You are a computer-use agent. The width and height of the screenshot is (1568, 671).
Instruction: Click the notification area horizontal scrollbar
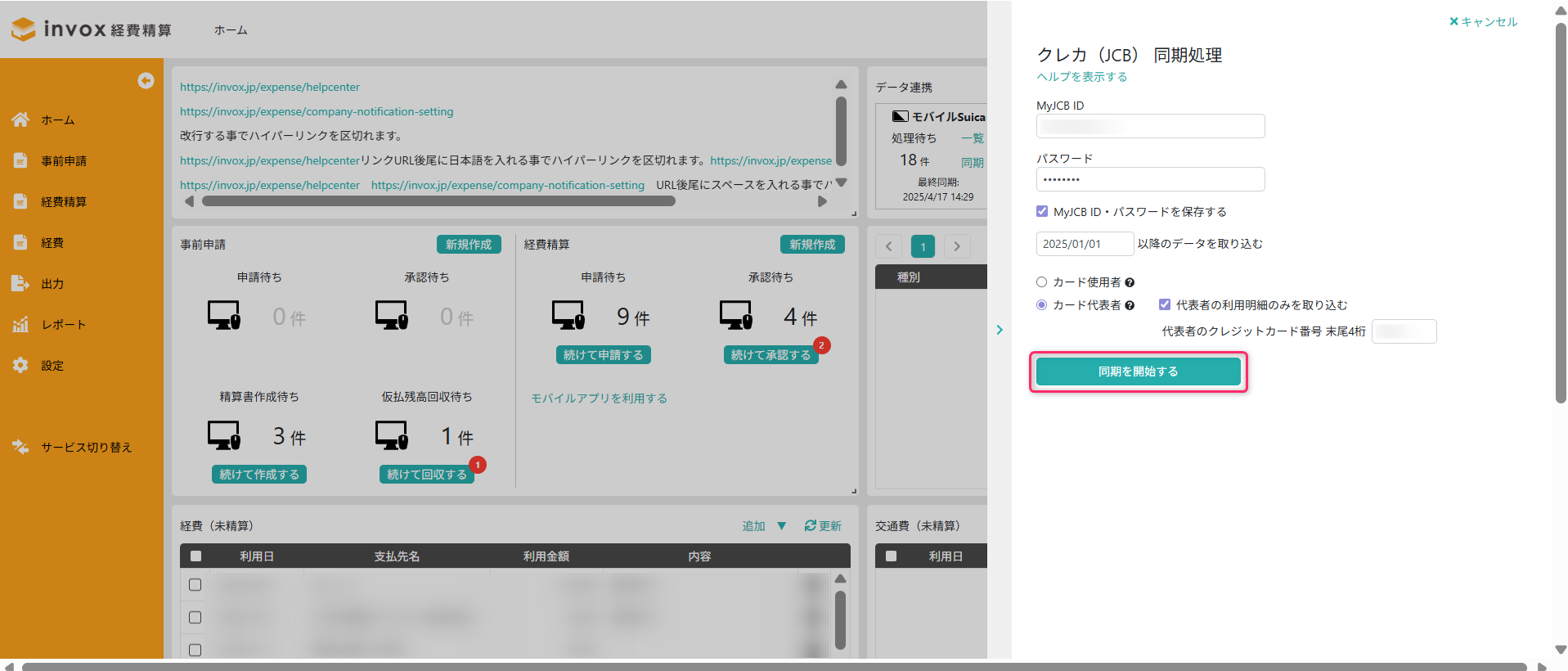pyautogui.click(x=438, y=201)
